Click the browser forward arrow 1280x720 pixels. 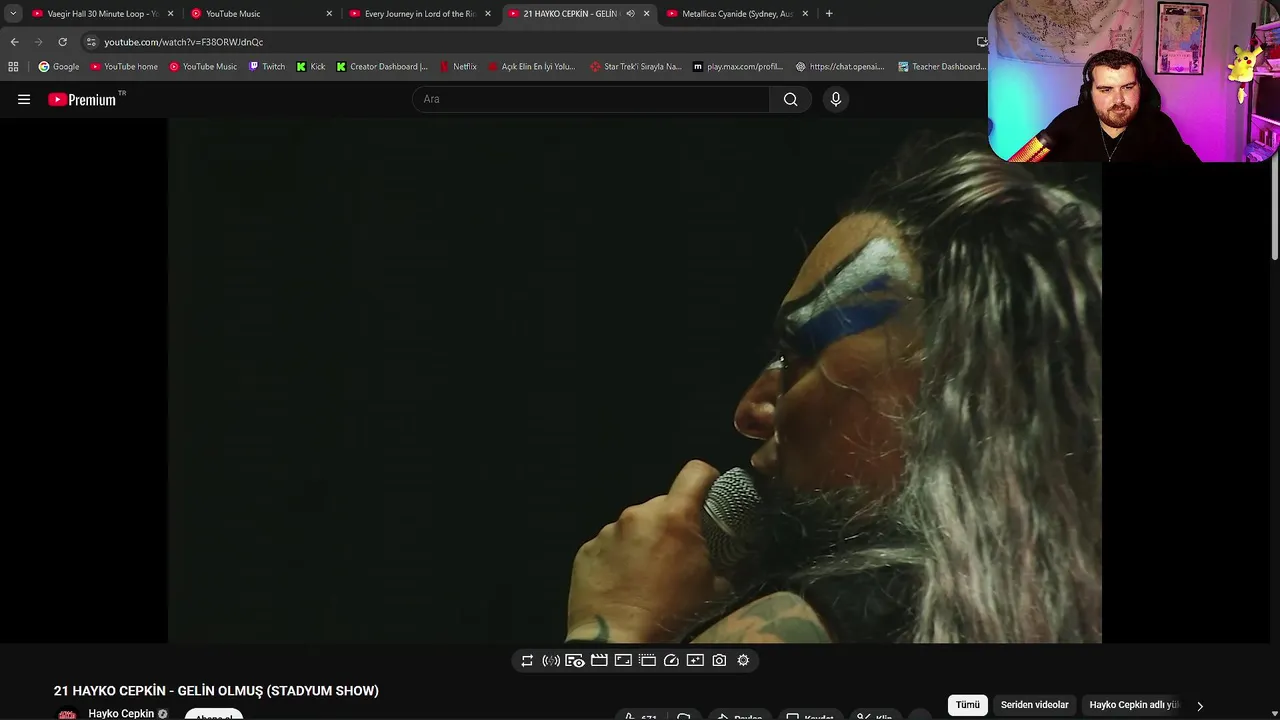tap(38, 42)
